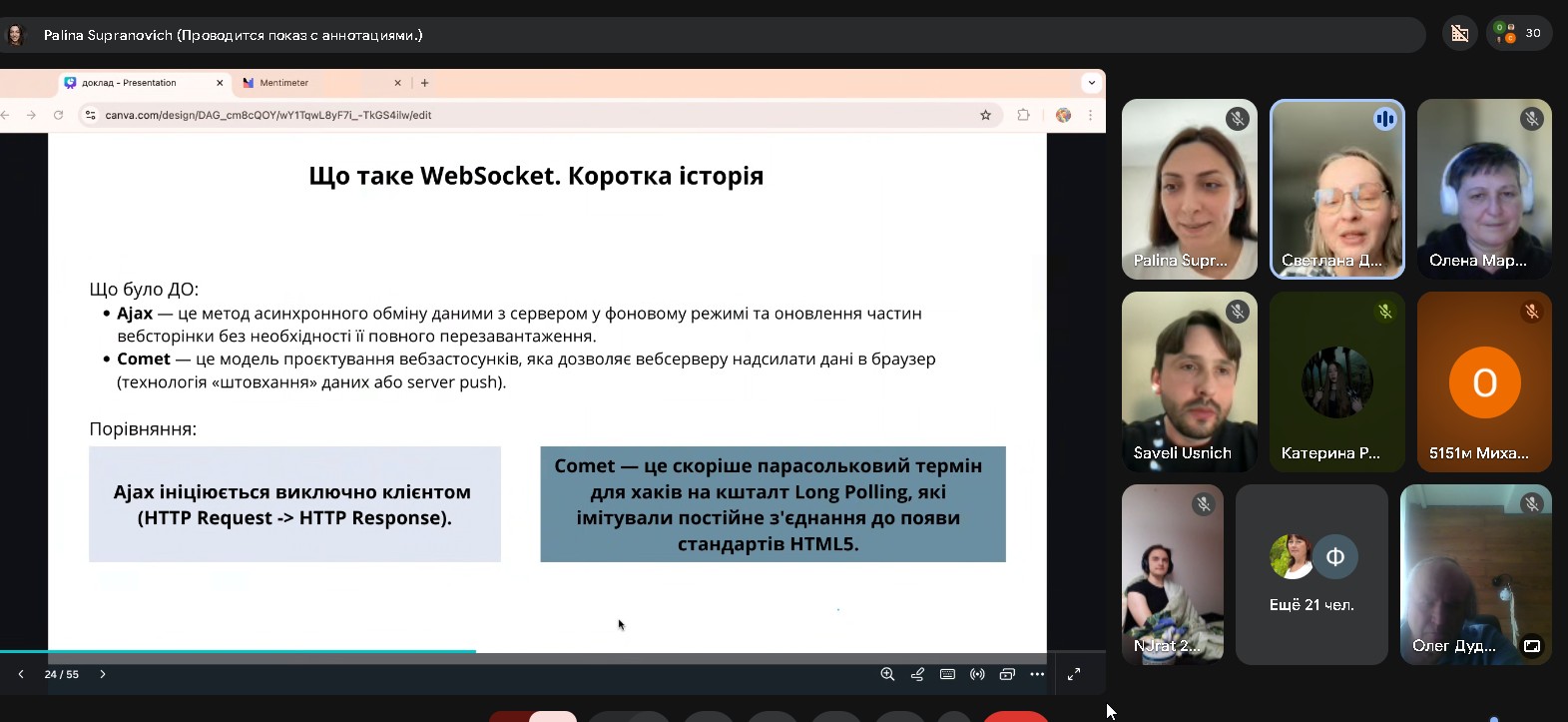
Task: Open the presenter view windows icon
Action: tap(1007, 674)
